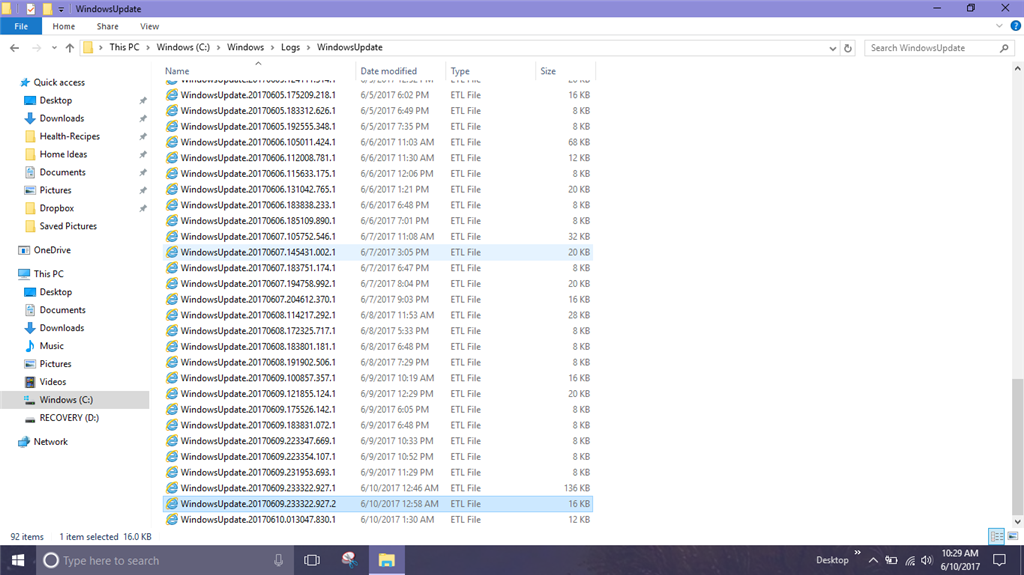Click the scrollbar up arrow of file list
The image size is (1024, 575).
click(x=1017, y=68)
